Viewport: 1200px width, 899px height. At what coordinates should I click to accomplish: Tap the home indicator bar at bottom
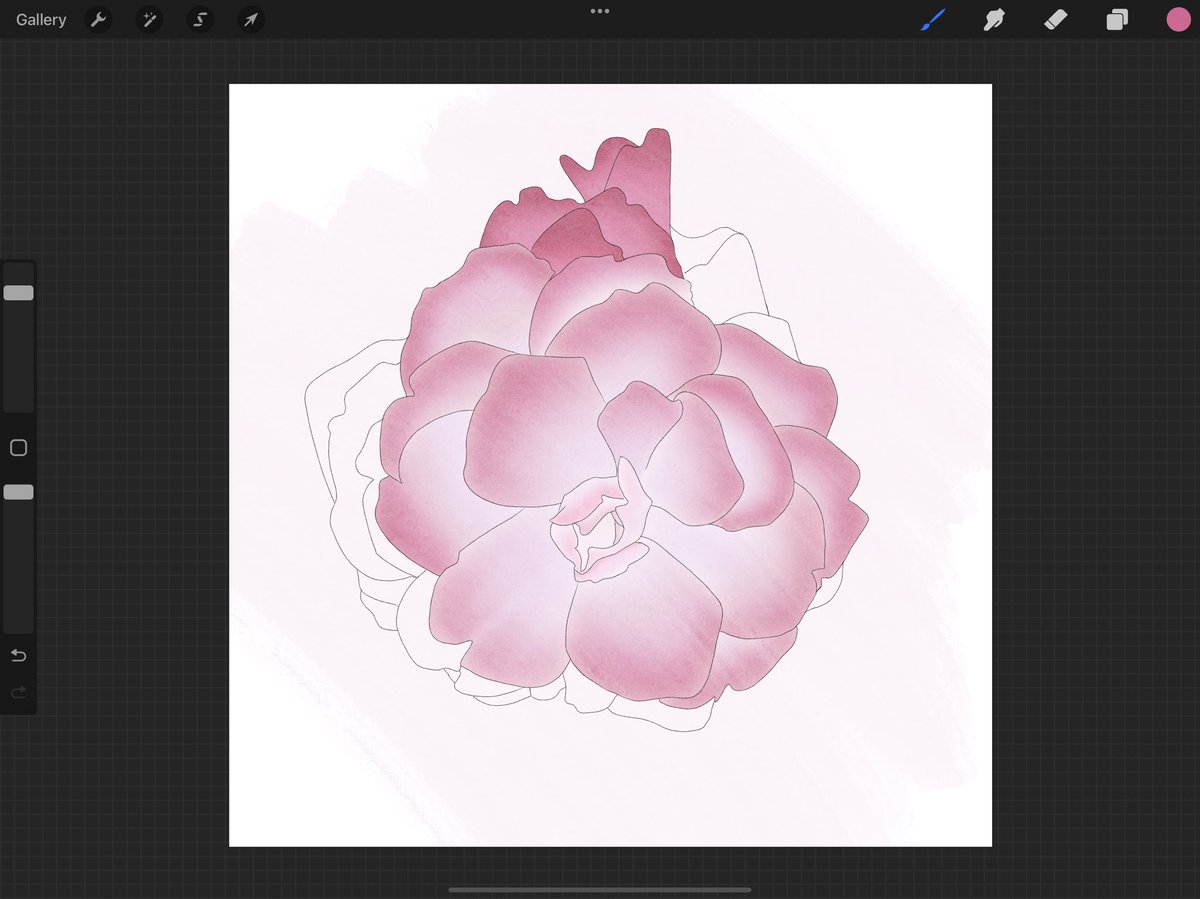pos(599,889)
